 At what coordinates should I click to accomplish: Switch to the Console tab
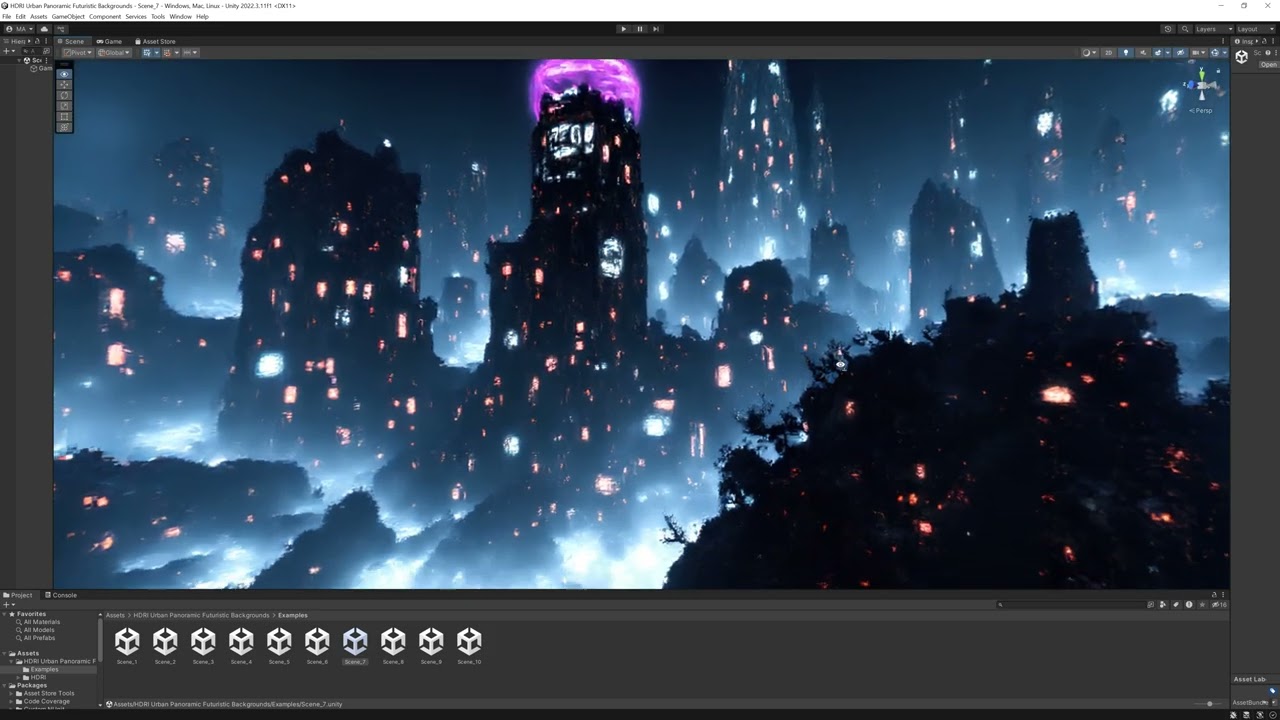[x=60, y=595]
